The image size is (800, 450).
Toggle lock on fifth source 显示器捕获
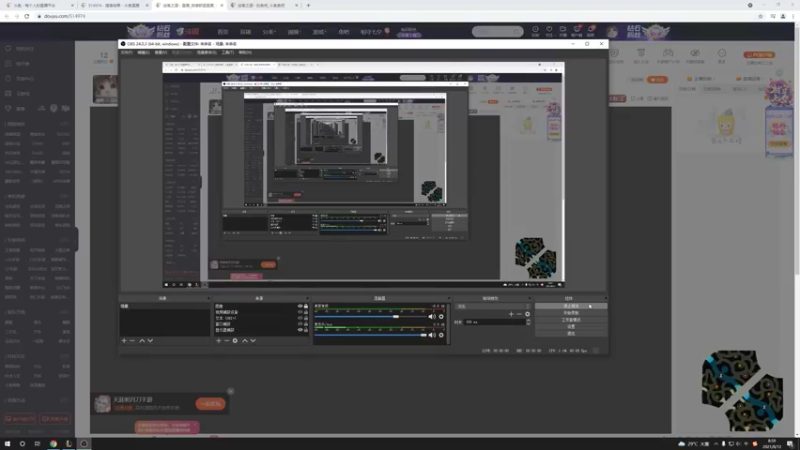(306, 330)
